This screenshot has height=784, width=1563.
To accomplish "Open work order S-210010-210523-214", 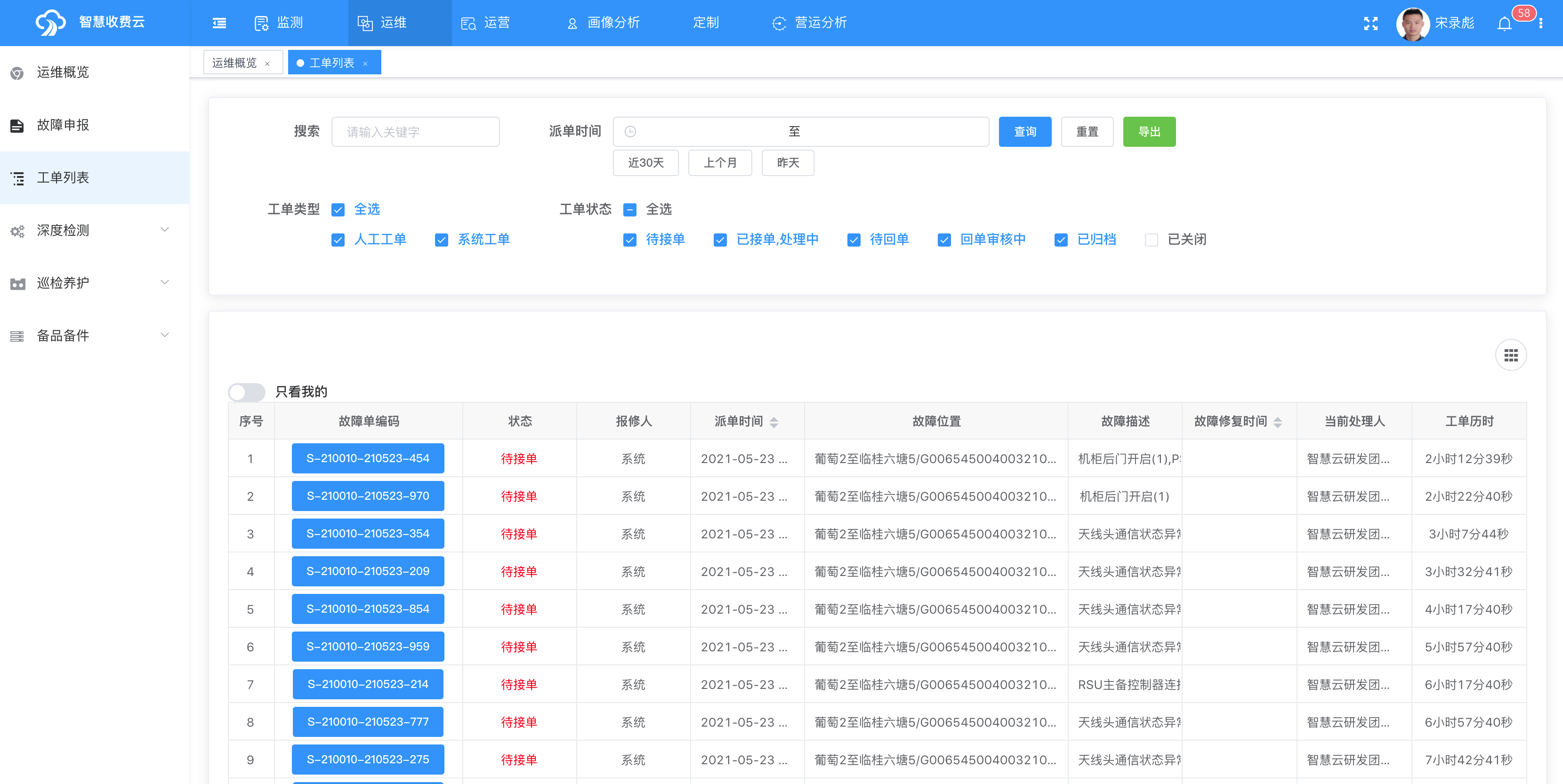I will click(368, 684).
